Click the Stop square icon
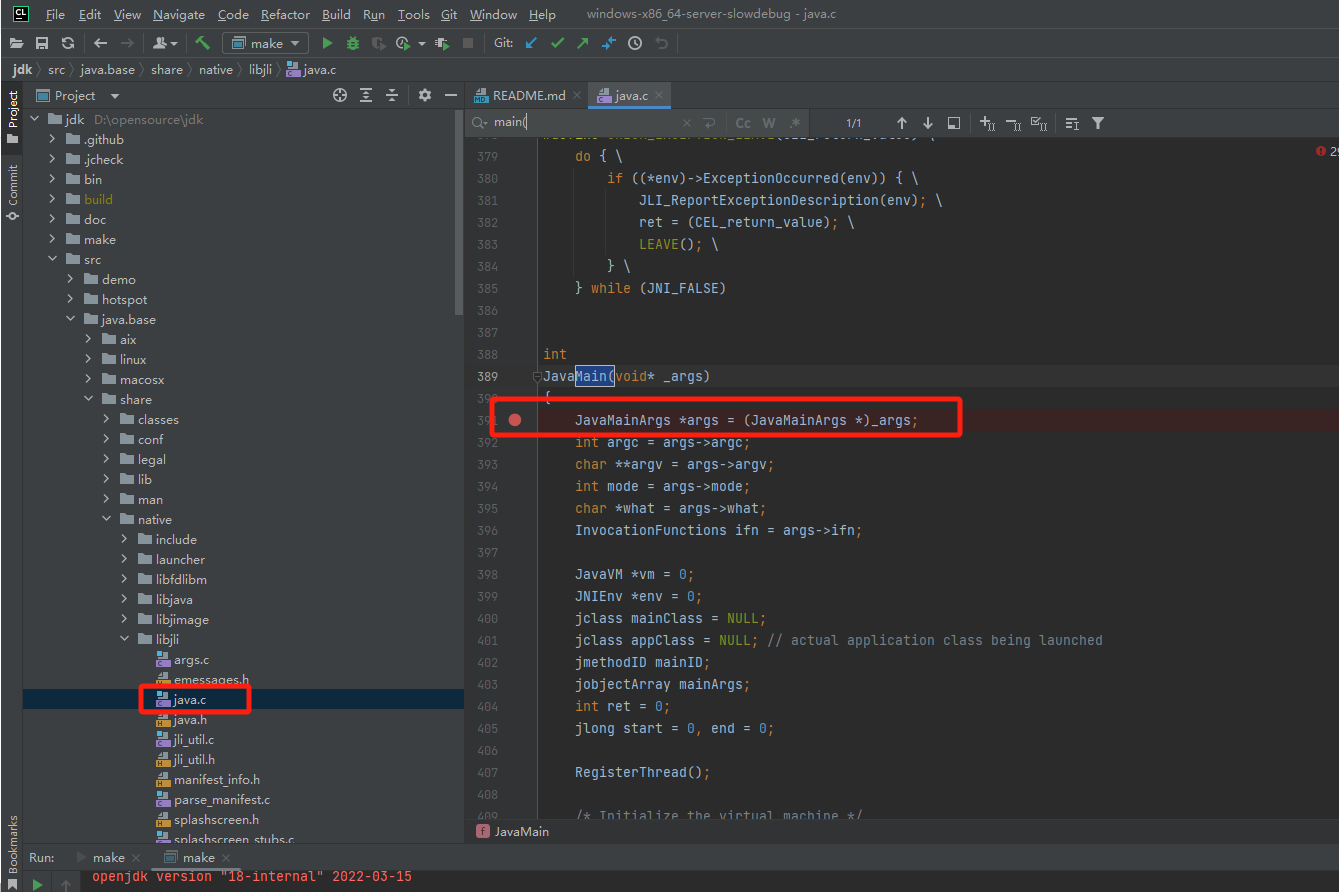 (468, 43)
